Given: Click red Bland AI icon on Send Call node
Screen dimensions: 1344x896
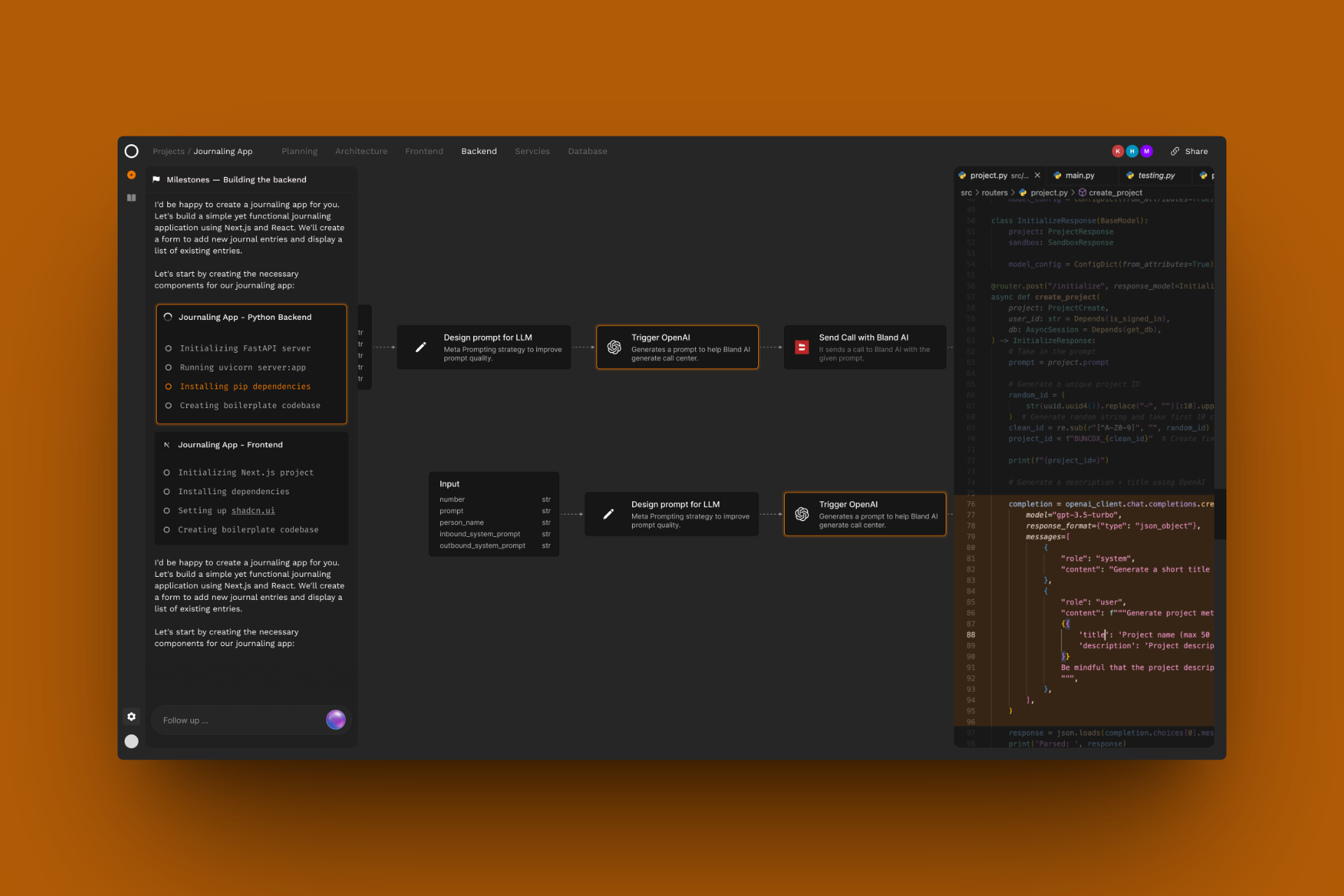Looking at the screenshot, I should click(802, 347).
